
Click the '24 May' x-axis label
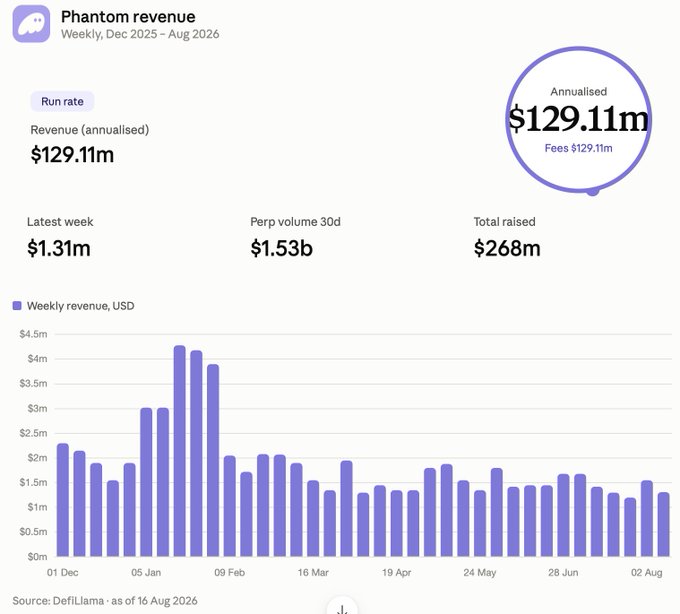coord(480,572)
